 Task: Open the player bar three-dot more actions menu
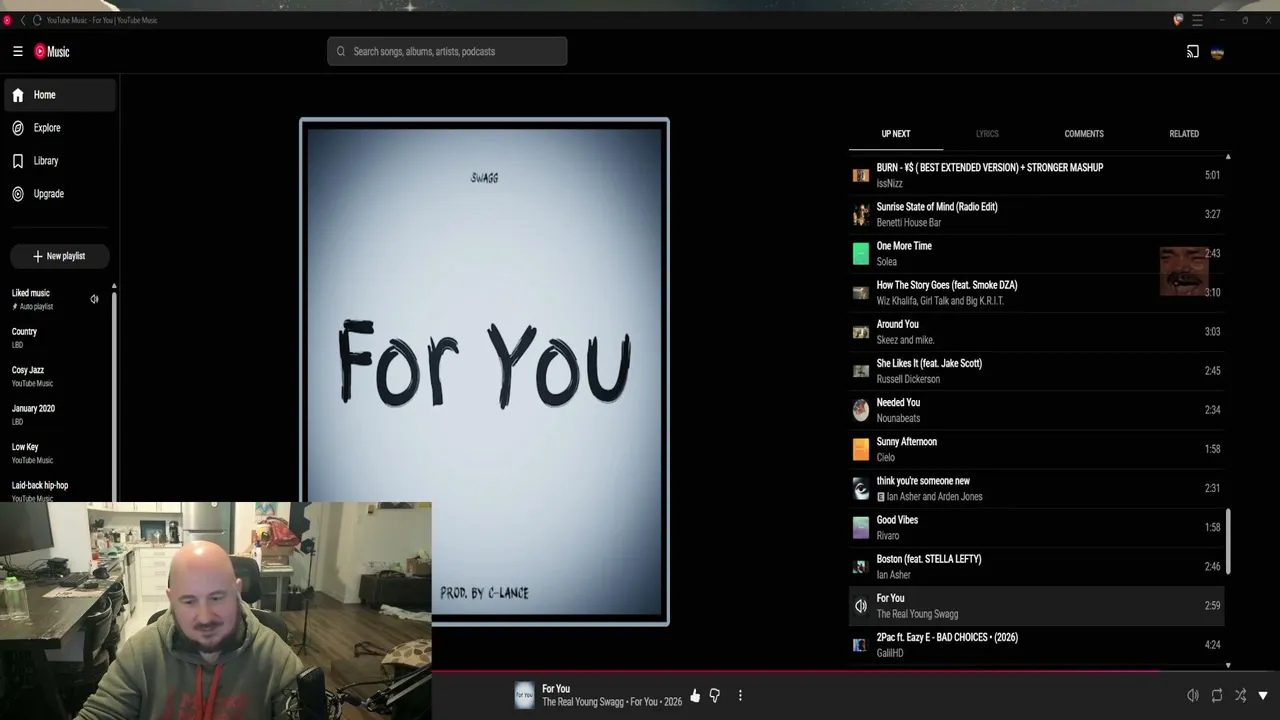click(740, 695)
